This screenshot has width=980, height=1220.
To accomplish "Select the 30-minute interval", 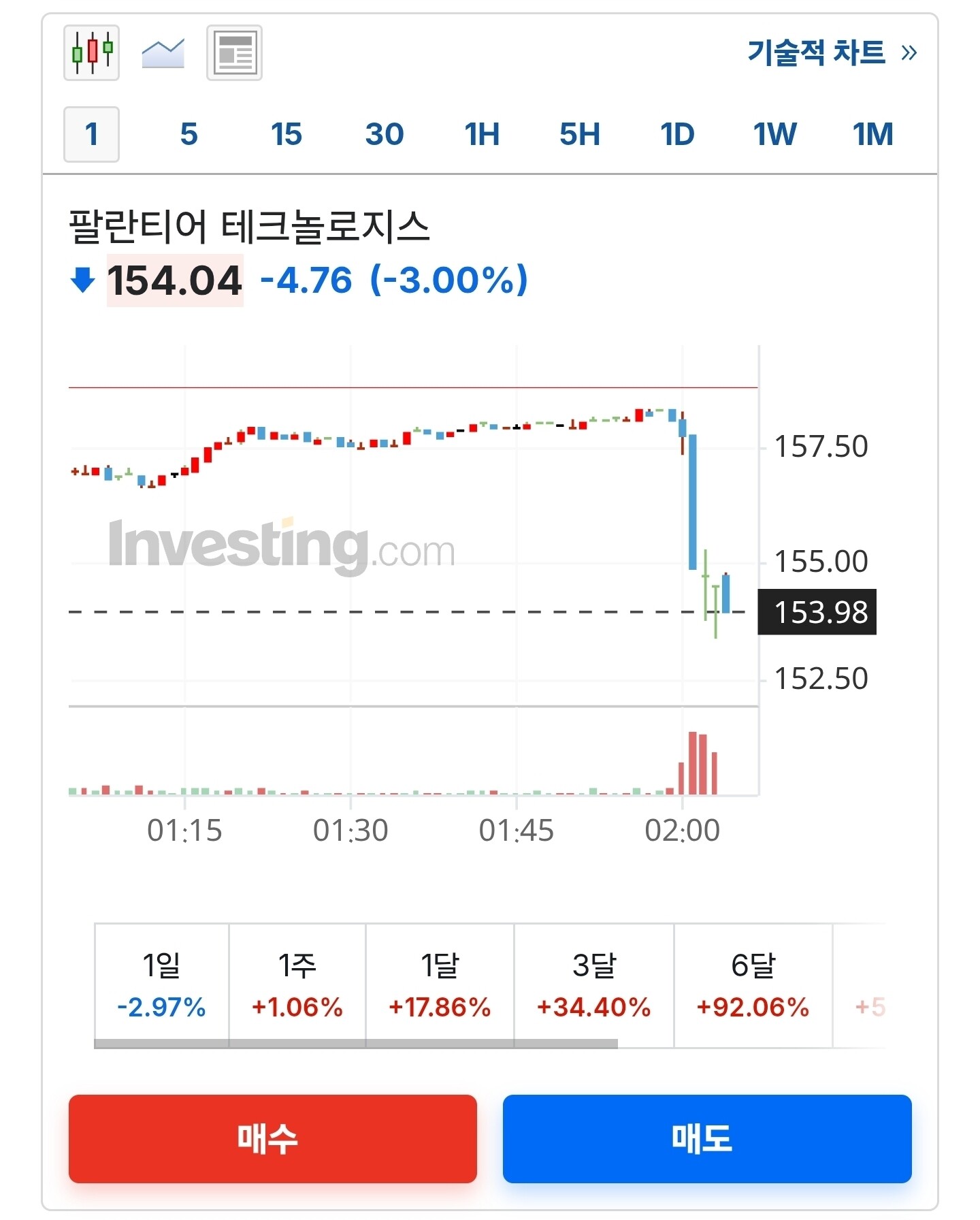I will [385, 134].
